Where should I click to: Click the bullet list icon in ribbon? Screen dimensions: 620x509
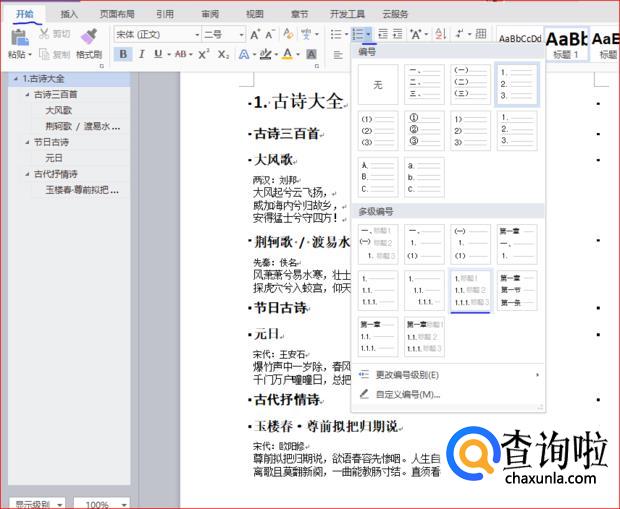click(336, 34)
